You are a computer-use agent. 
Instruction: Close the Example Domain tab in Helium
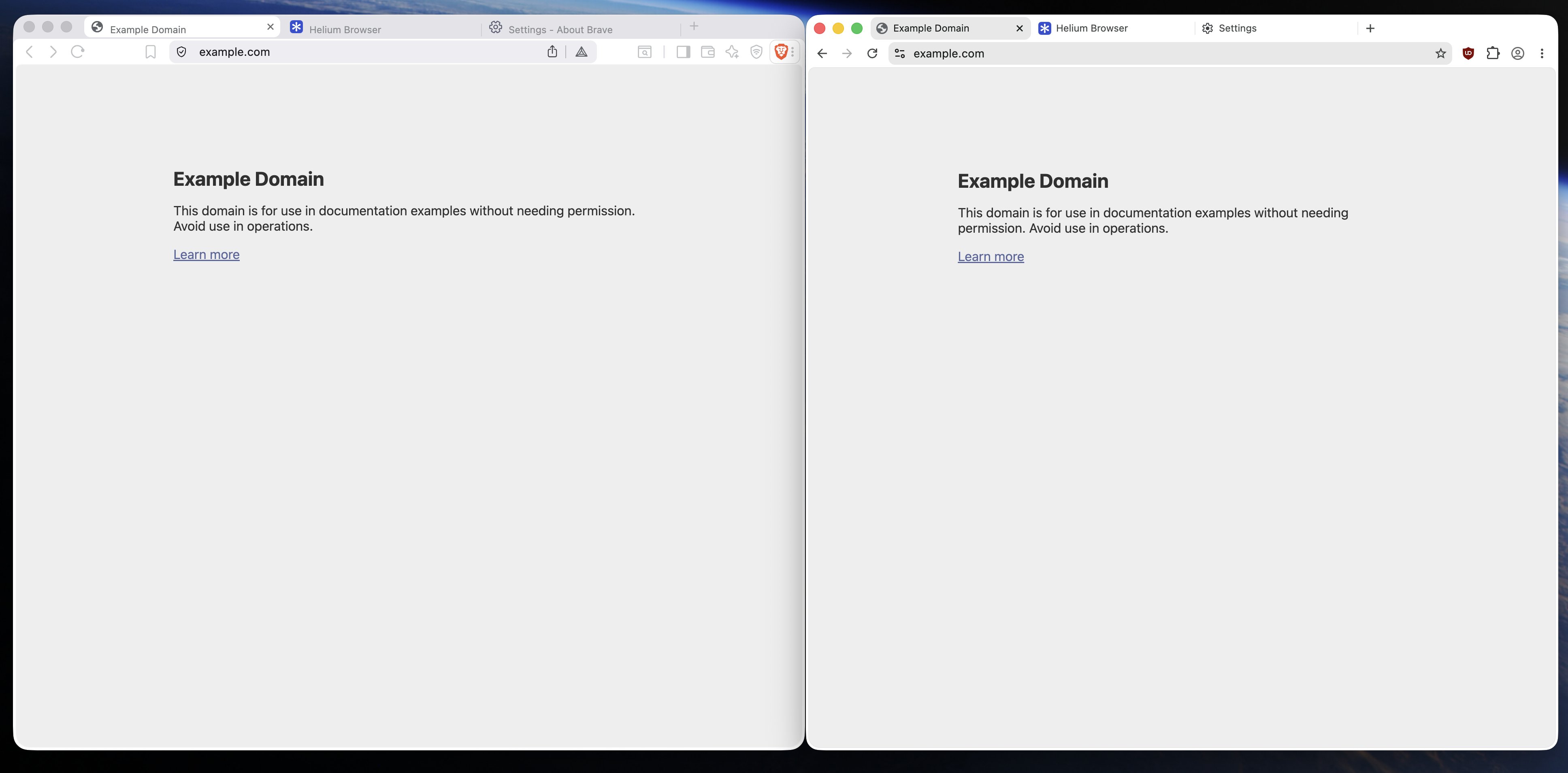pyautogui.click(x=1020, y=29)
